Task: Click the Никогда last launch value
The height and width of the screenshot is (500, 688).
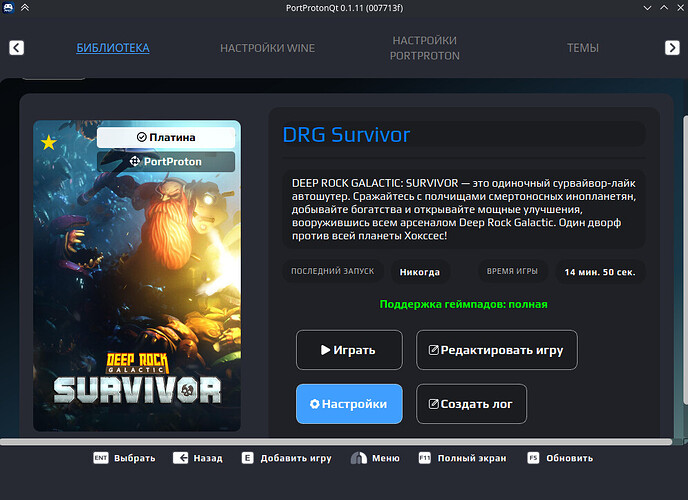Action: pyautogui.click(x=420, y=272)
